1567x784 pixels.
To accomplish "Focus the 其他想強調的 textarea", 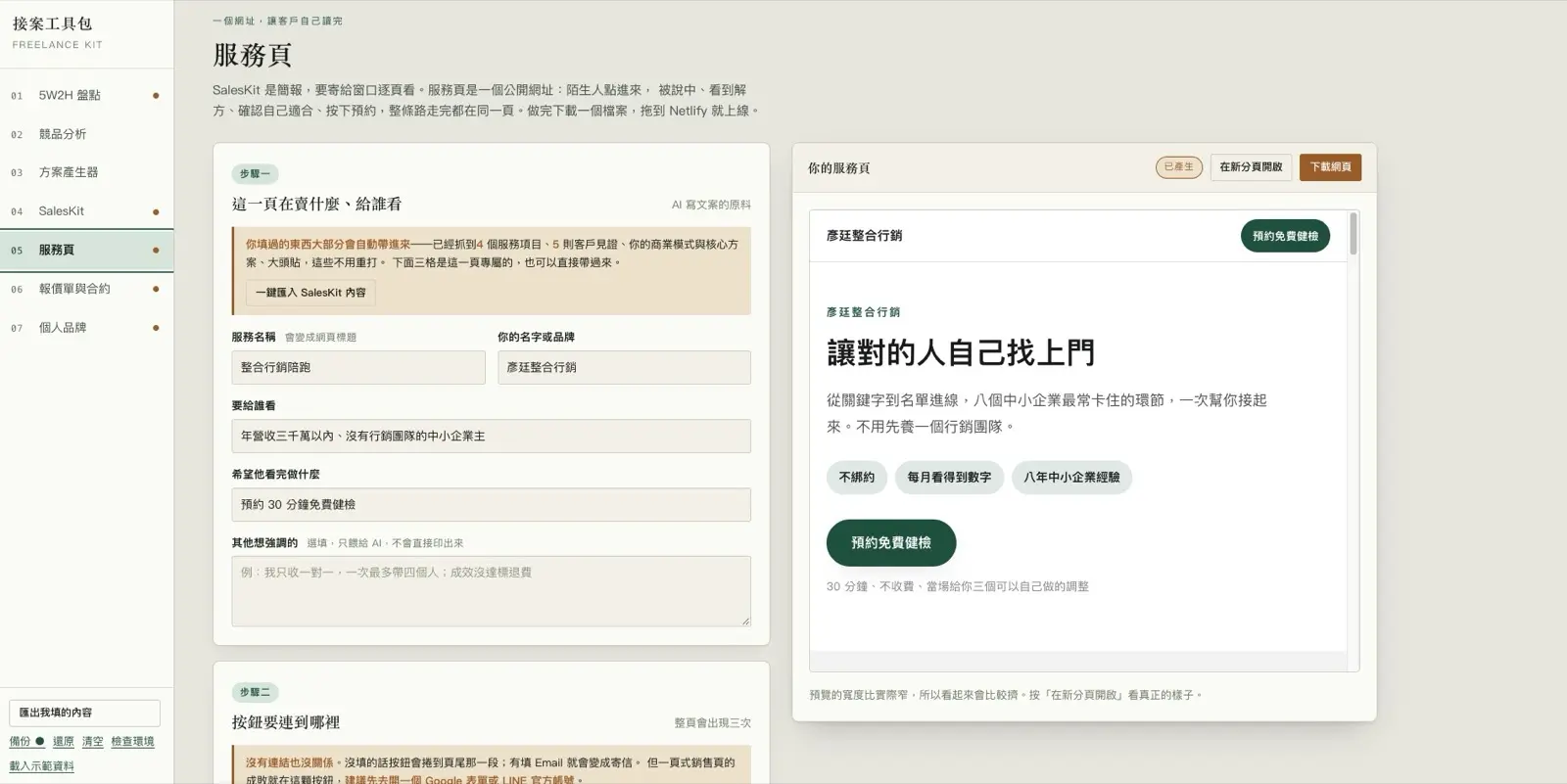I will click(491, 591).
